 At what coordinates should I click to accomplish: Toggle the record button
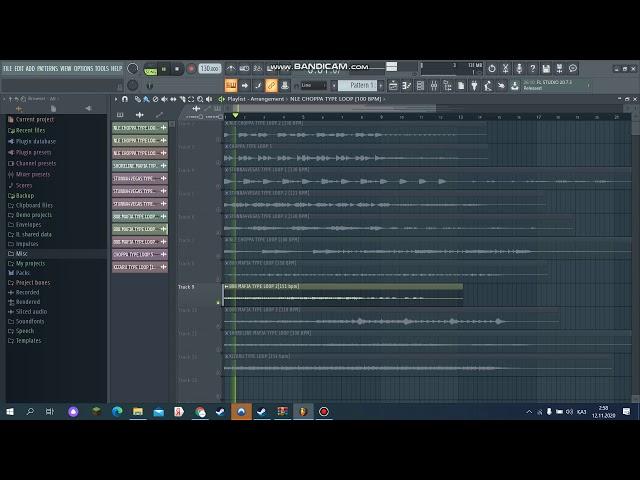coord(191,69)
